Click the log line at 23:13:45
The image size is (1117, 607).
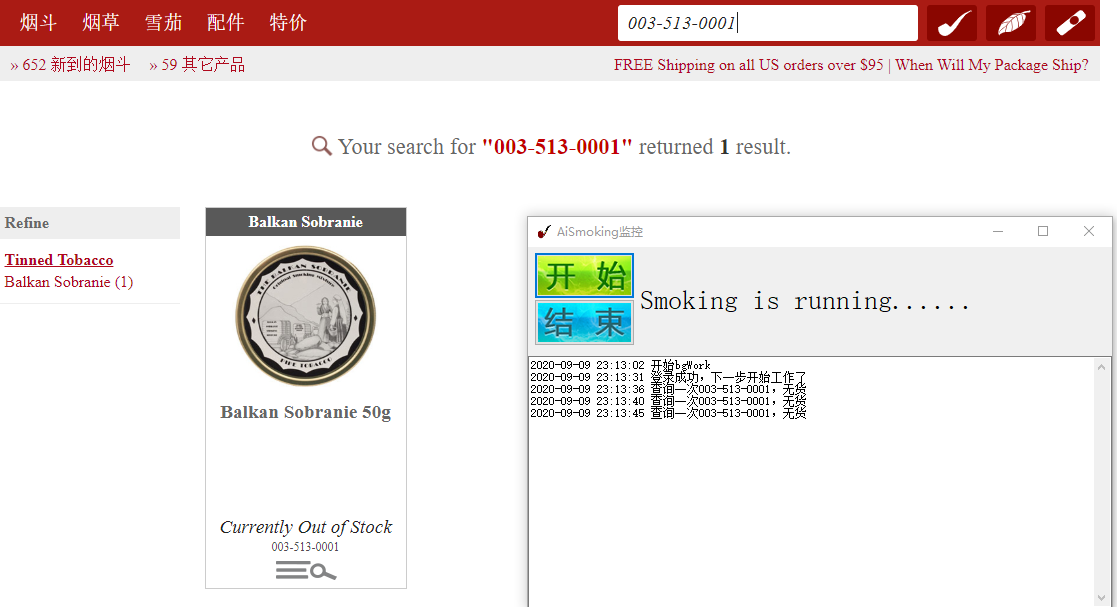[668, 413]
